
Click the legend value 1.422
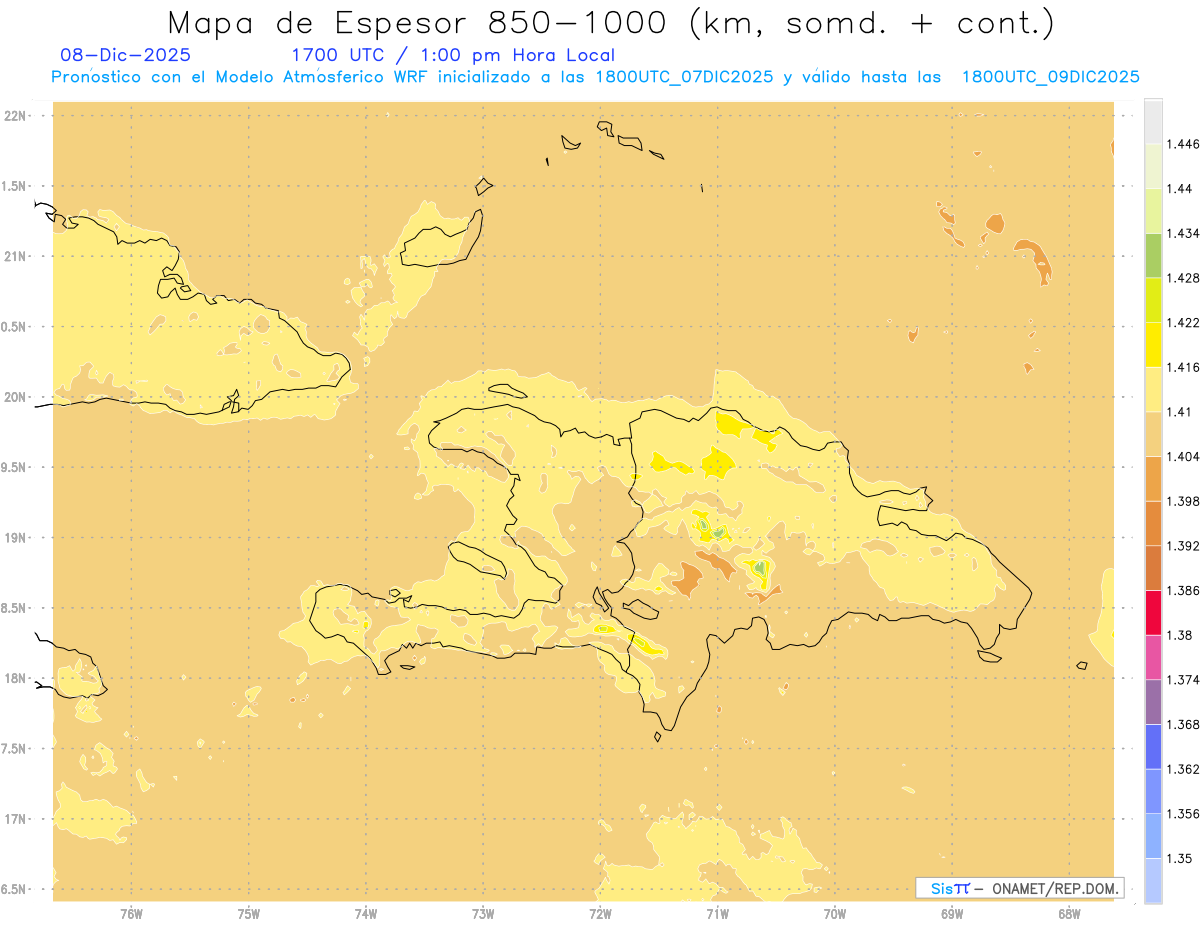pyautogui.click(x=1183, y=322)
